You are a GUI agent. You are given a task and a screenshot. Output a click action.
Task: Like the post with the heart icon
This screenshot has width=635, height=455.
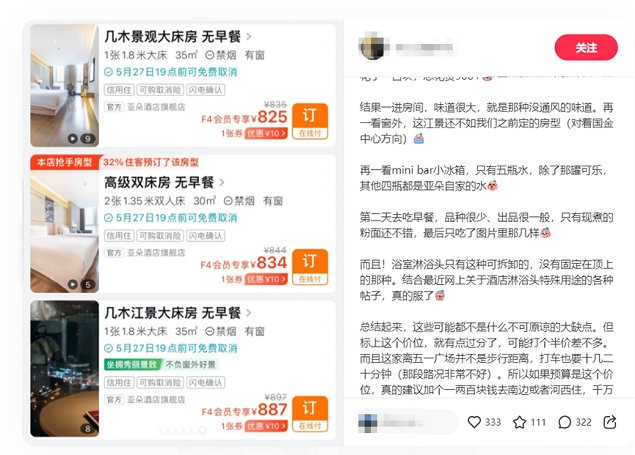tap(474, 422)
